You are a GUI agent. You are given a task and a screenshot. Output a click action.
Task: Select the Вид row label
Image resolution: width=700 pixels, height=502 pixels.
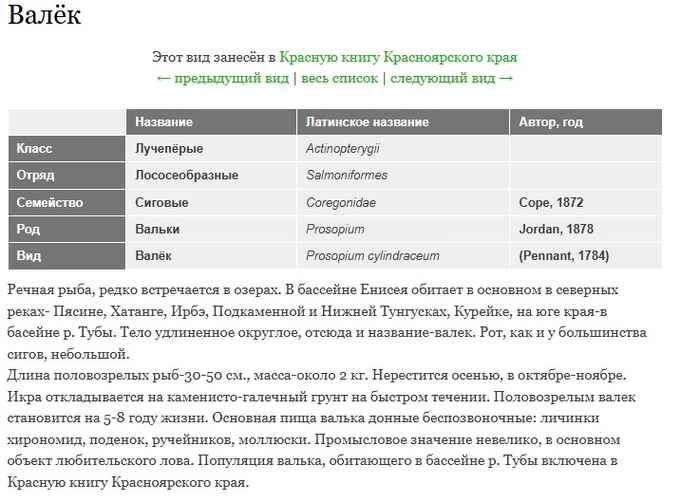tap(67, 256)
